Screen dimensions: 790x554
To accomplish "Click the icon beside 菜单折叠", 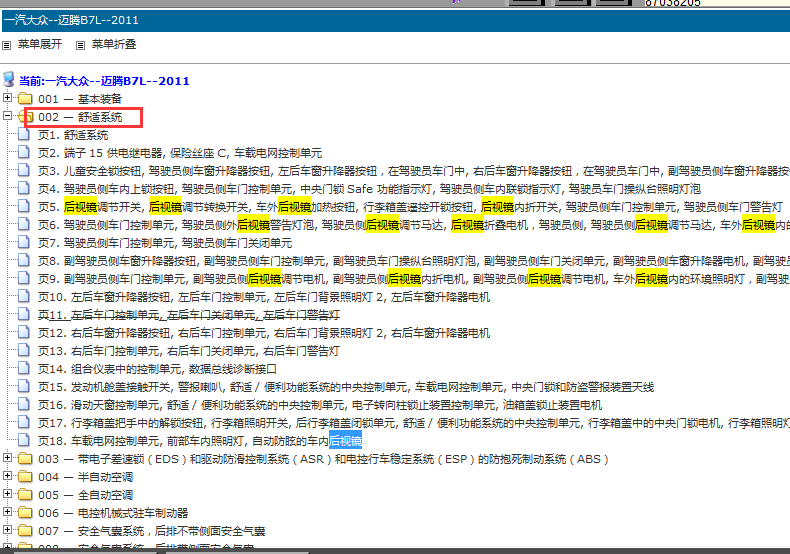I will pos(80,45).
